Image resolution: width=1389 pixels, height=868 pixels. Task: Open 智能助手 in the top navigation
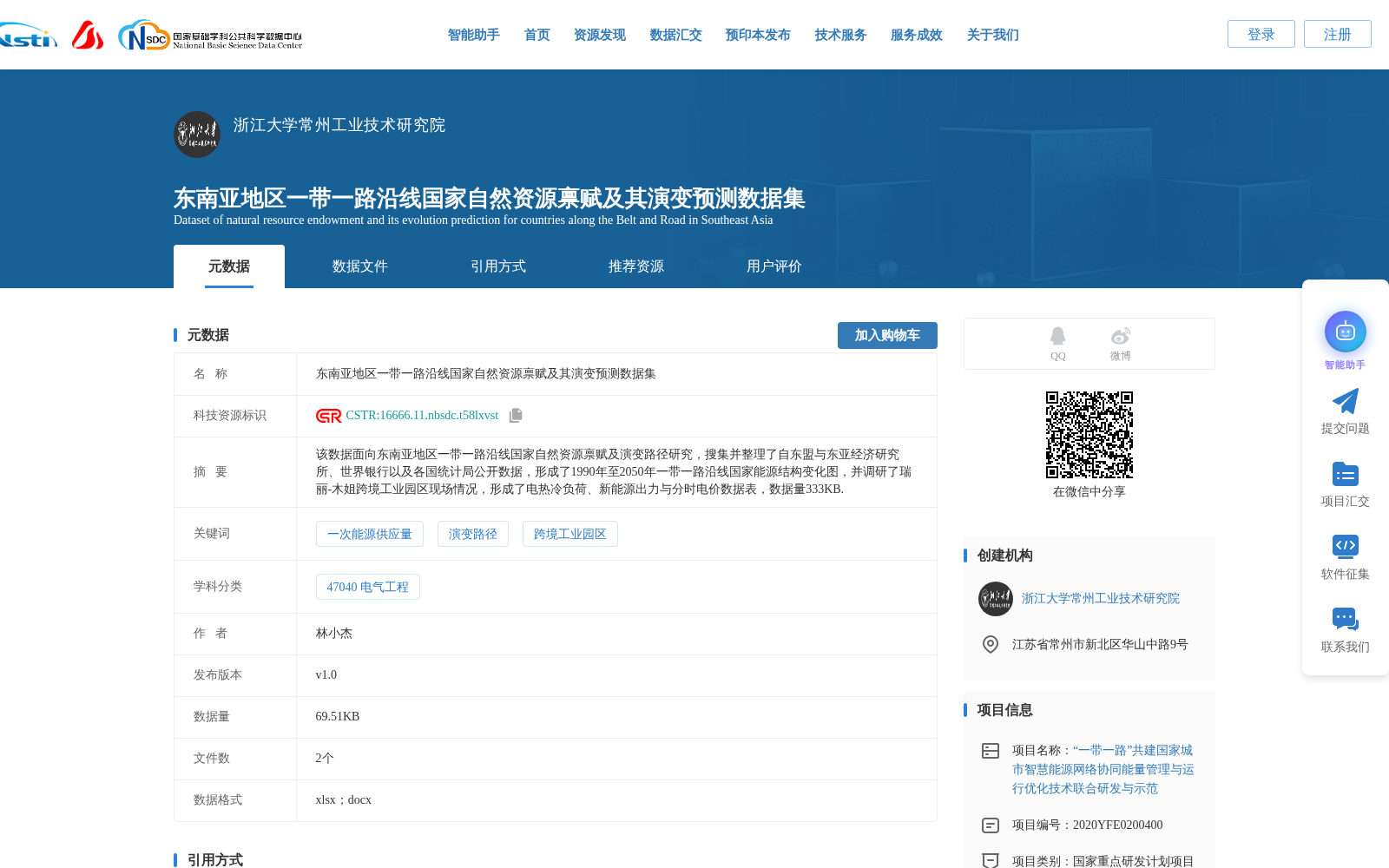click(x=474, y=35)
